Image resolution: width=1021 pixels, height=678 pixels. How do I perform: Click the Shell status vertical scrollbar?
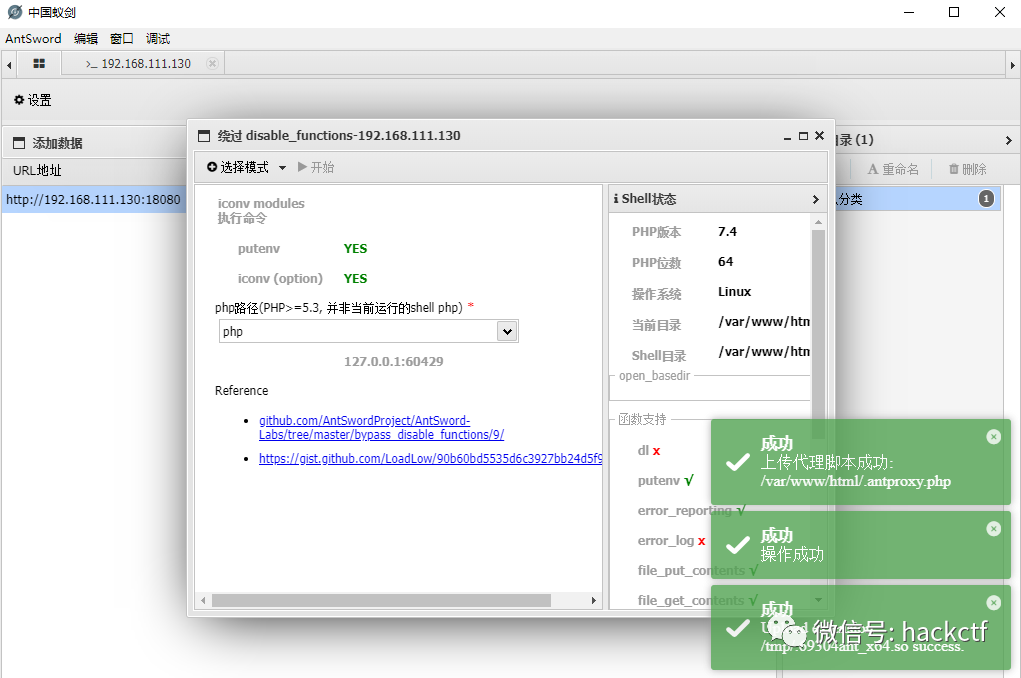(x=818, y=335)
